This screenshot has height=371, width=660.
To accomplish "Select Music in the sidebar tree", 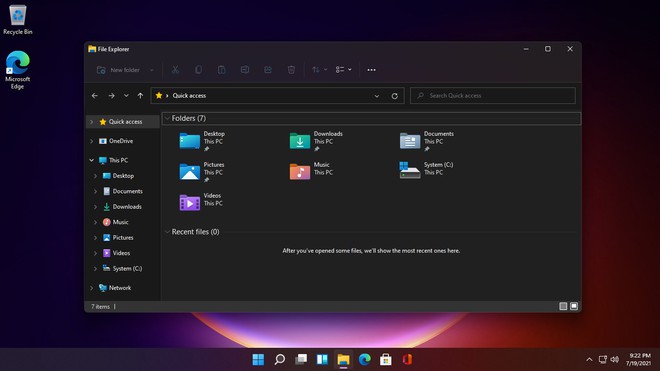I will [120, 222].
